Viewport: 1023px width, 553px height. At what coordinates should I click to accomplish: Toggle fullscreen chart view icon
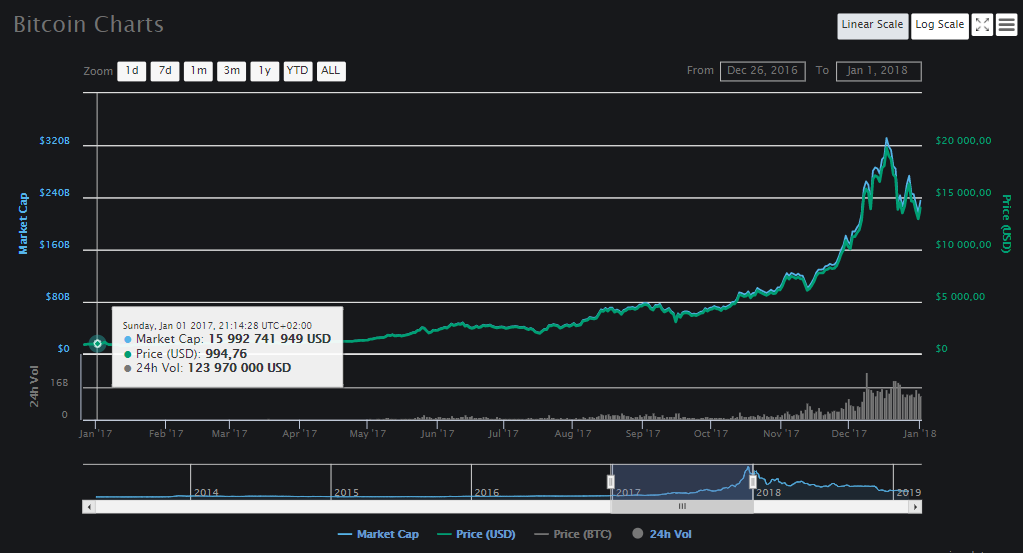pyautogui.click(x=982, y=25)
